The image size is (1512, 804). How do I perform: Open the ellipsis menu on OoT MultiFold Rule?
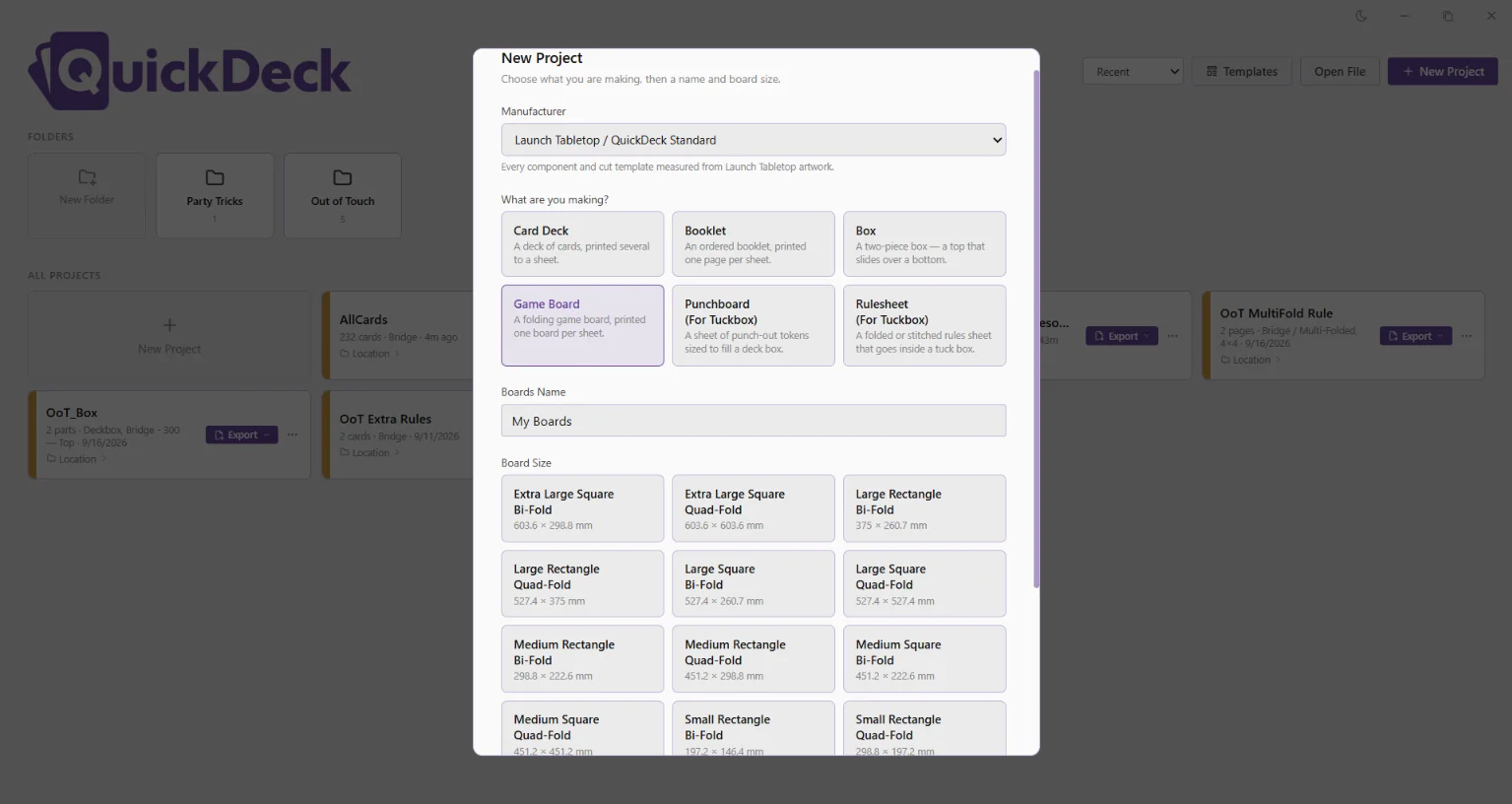pos(1467,336)
